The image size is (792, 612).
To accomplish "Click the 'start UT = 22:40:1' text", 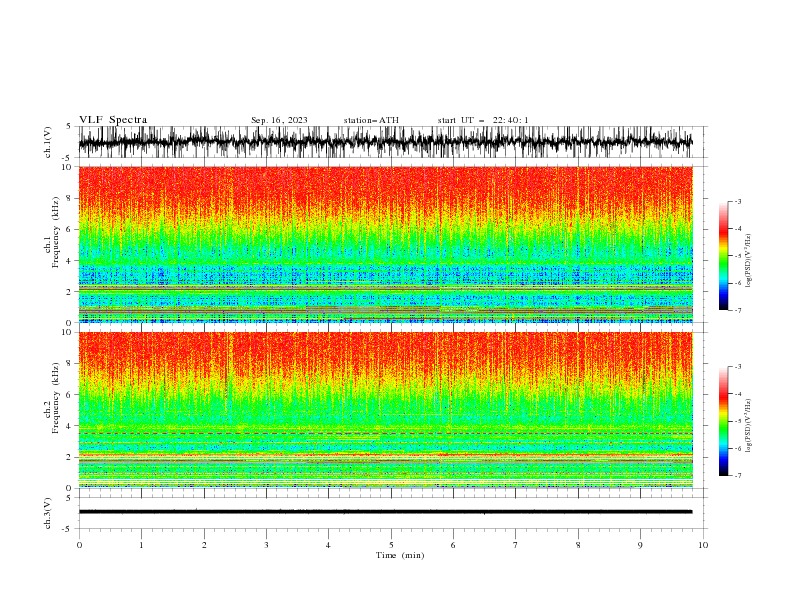I will tap(483, 120).
